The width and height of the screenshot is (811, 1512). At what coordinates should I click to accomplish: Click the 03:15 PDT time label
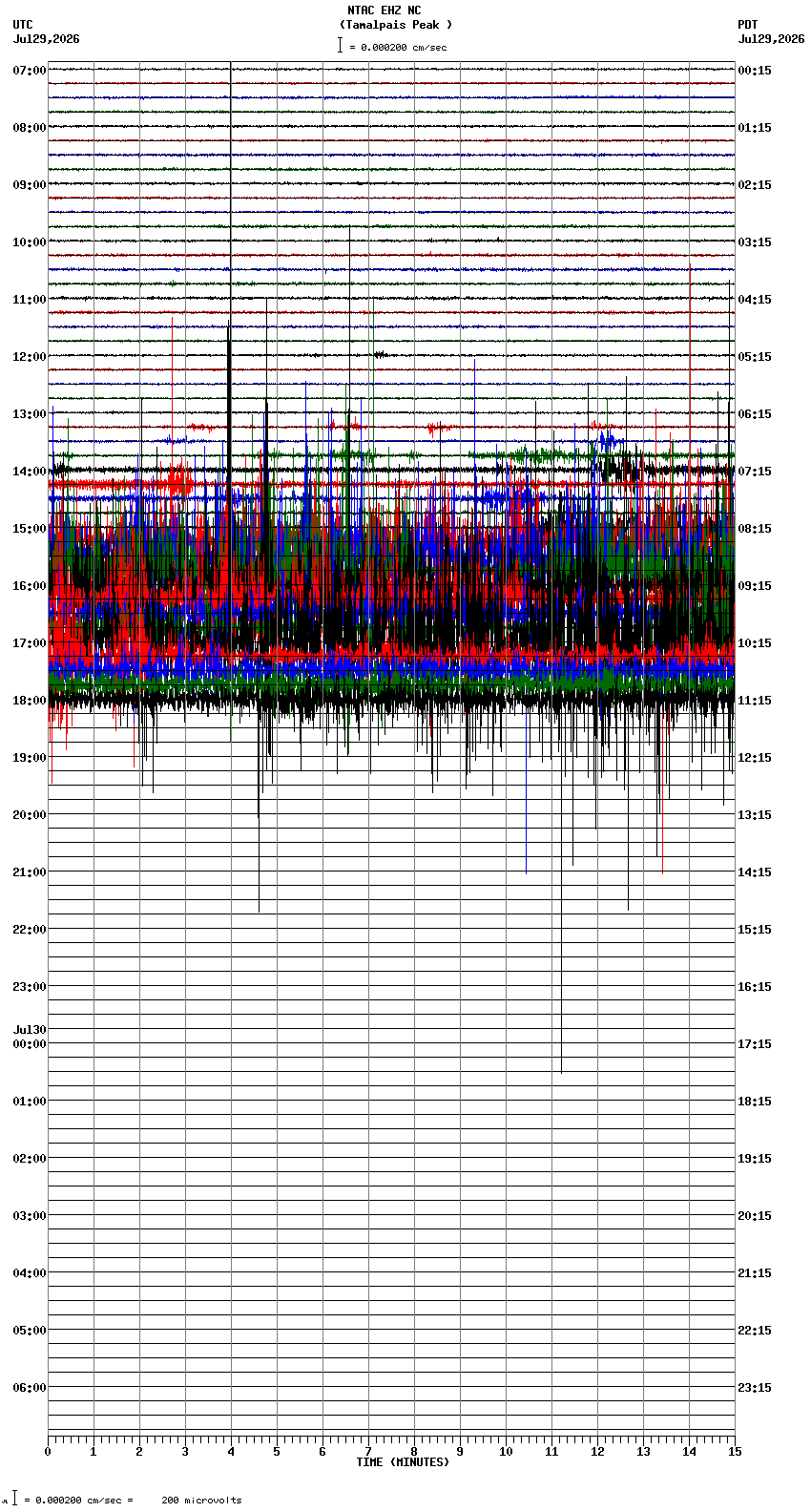tap(755, 242)
